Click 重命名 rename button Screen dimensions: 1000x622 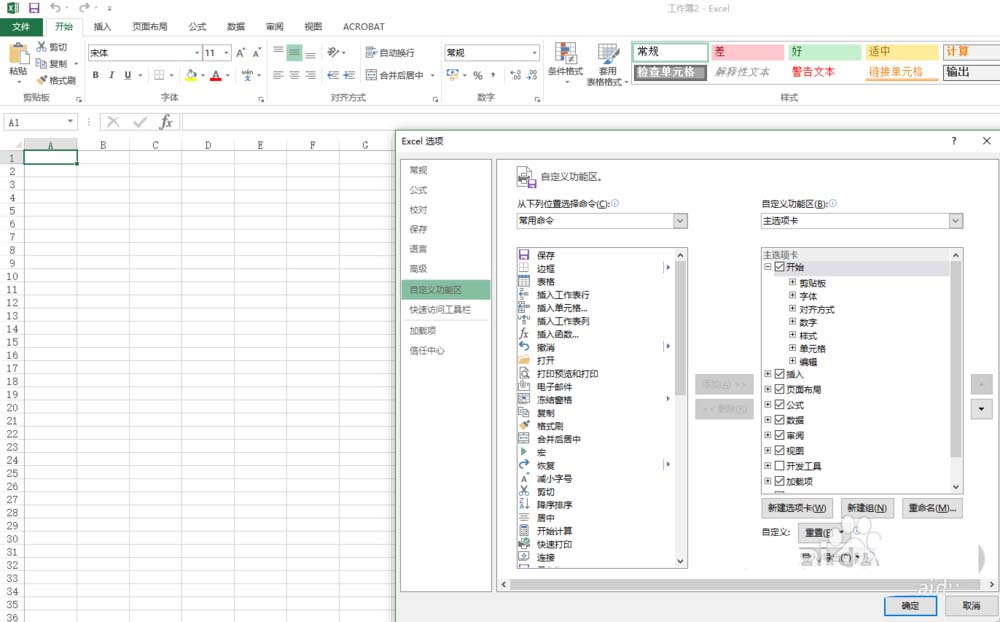(932, 508)
